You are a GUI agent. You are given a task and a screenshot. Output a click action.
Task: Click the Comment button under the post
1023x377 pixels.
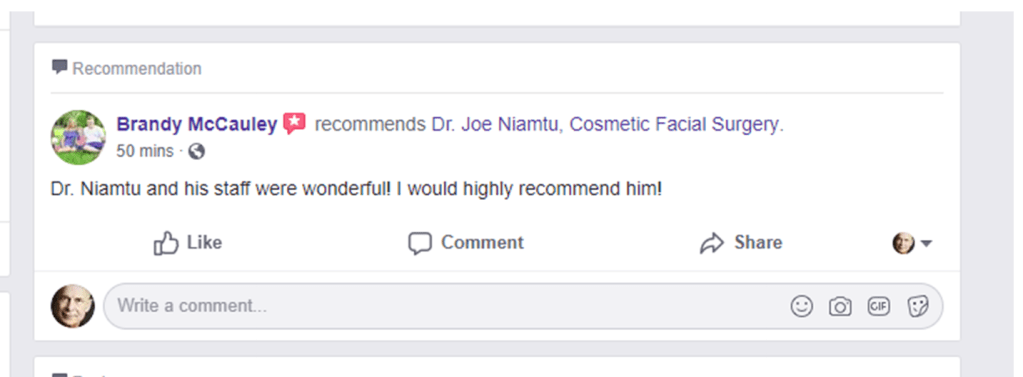pos(466,243)
